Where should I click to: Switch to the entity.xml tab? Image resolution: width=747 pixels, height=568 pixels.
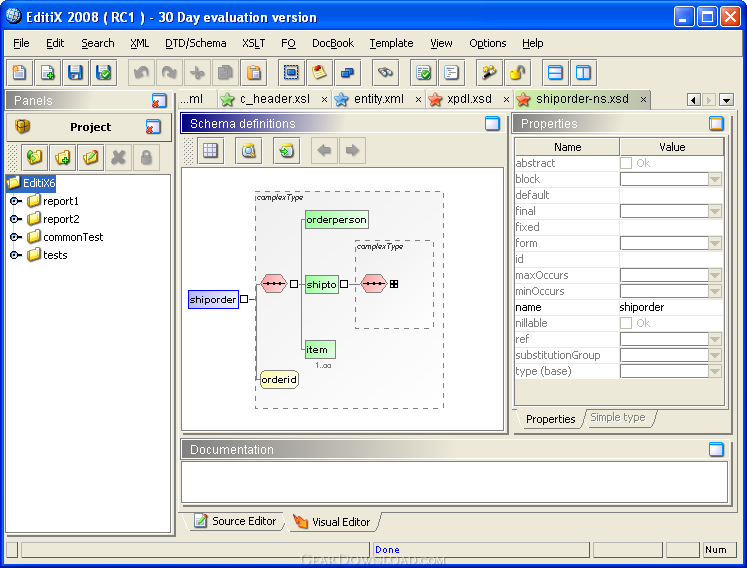point(377,99)
